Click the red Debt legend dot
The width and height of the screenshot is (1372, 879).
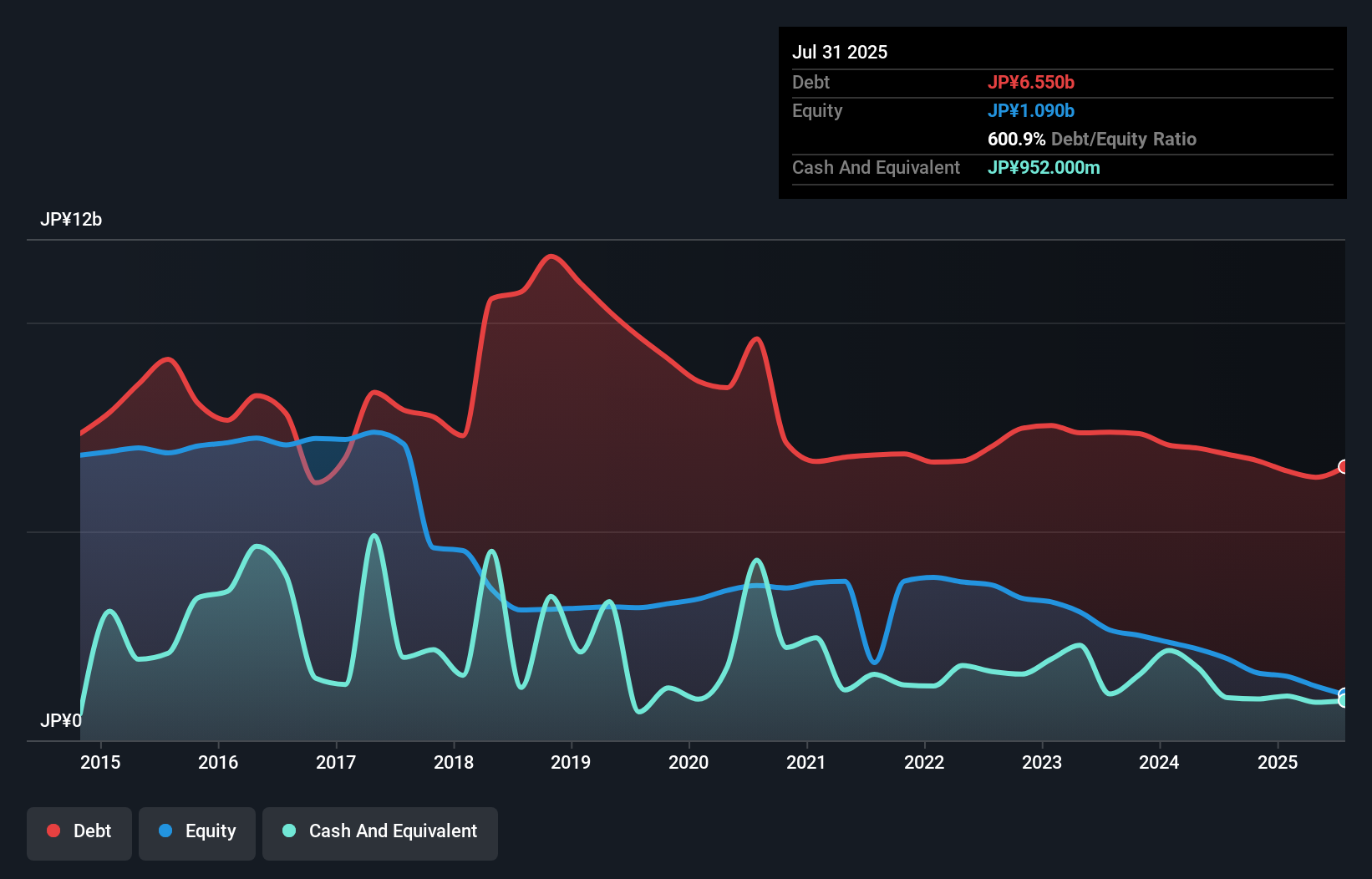pos(52,831)
